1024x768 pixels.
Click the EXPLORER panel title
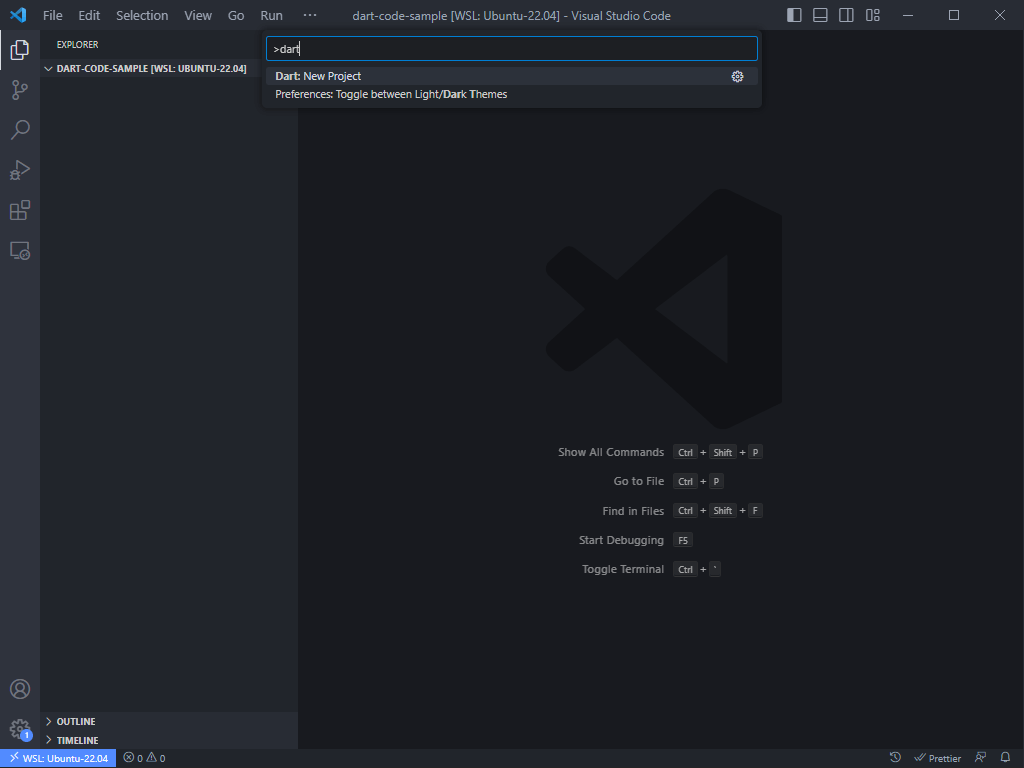pyautogui.click(x=77, y=44)
